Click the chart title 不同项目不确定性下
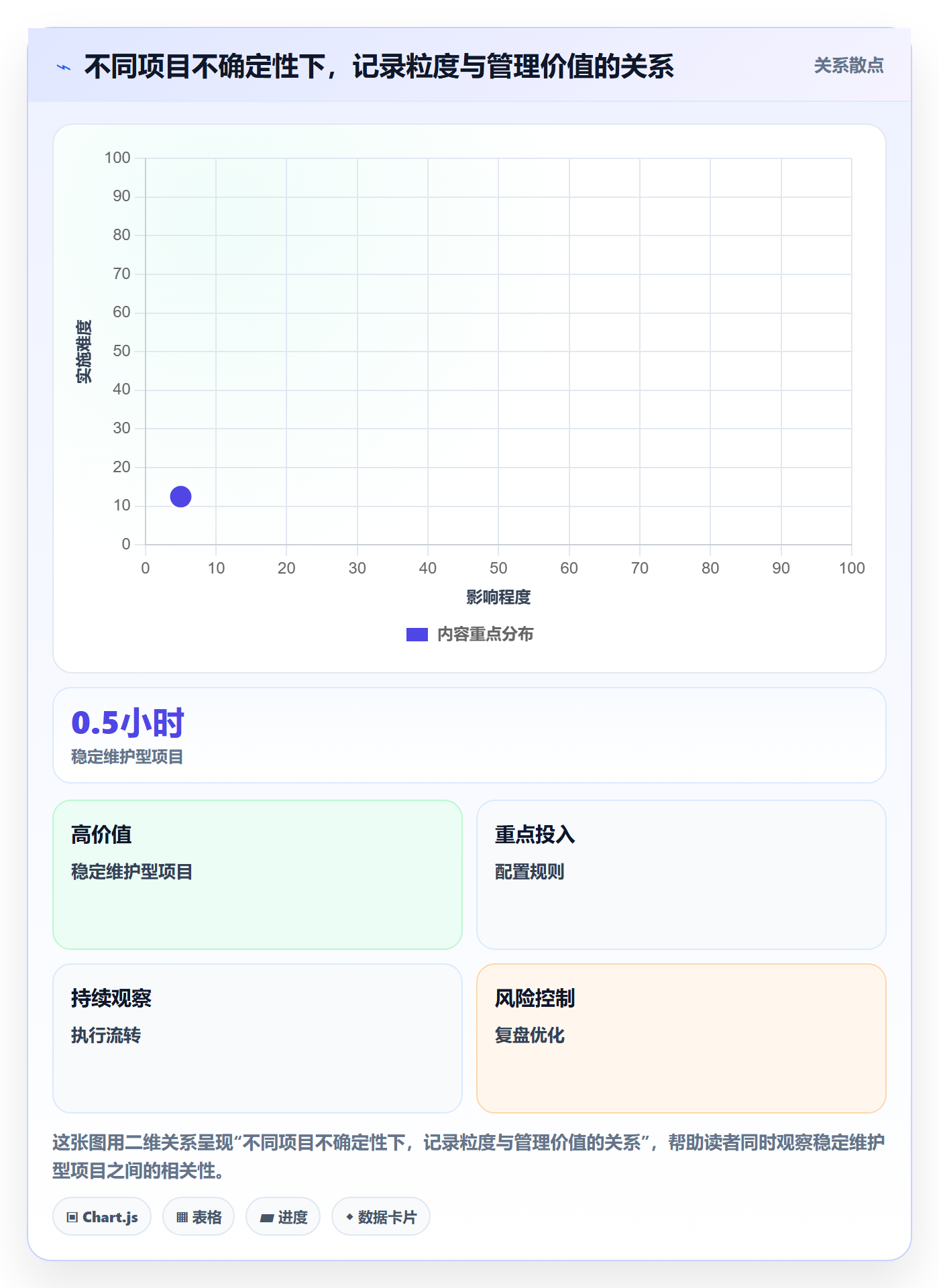This screenshot has height=1288, width=939. [379, 66]
